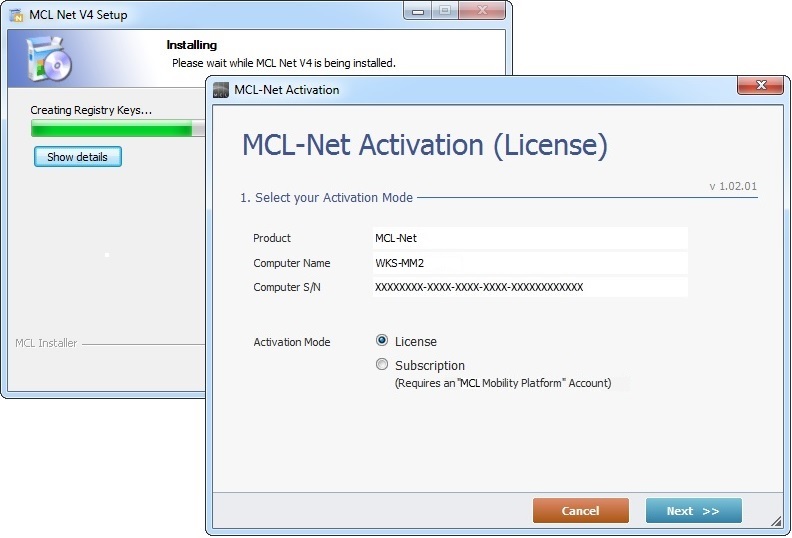The image size is (792, 538).
Task: Select the Subscription activation mode
Action: click(382, 364)
